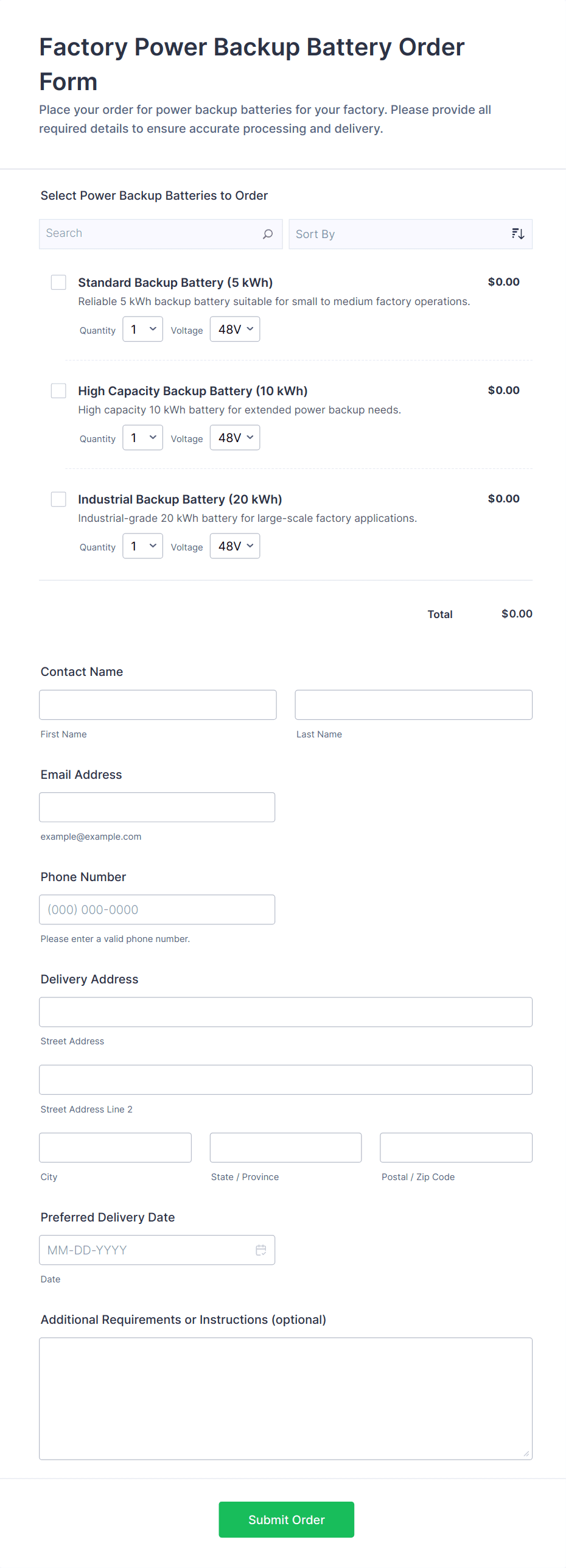
Task: Click the search magnifier icon
Action: pos(268,234)
